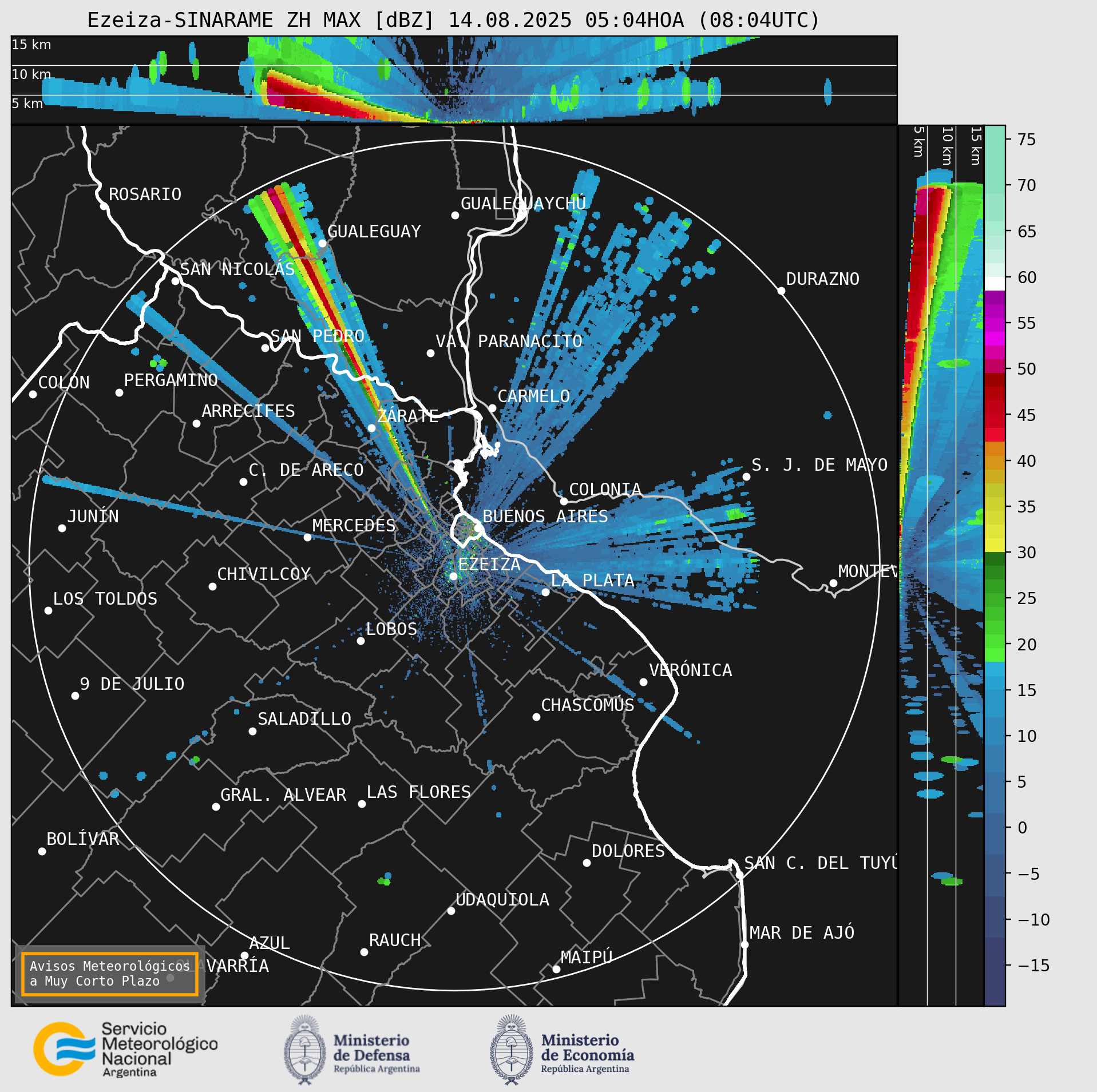Click the DURAZNO marker dot

(781, 291)
